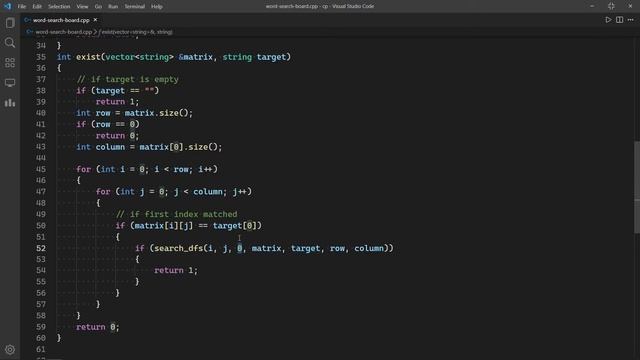The image size is (640, 360).
Task: Open the File menu
Action: click(x=22, y=7)
